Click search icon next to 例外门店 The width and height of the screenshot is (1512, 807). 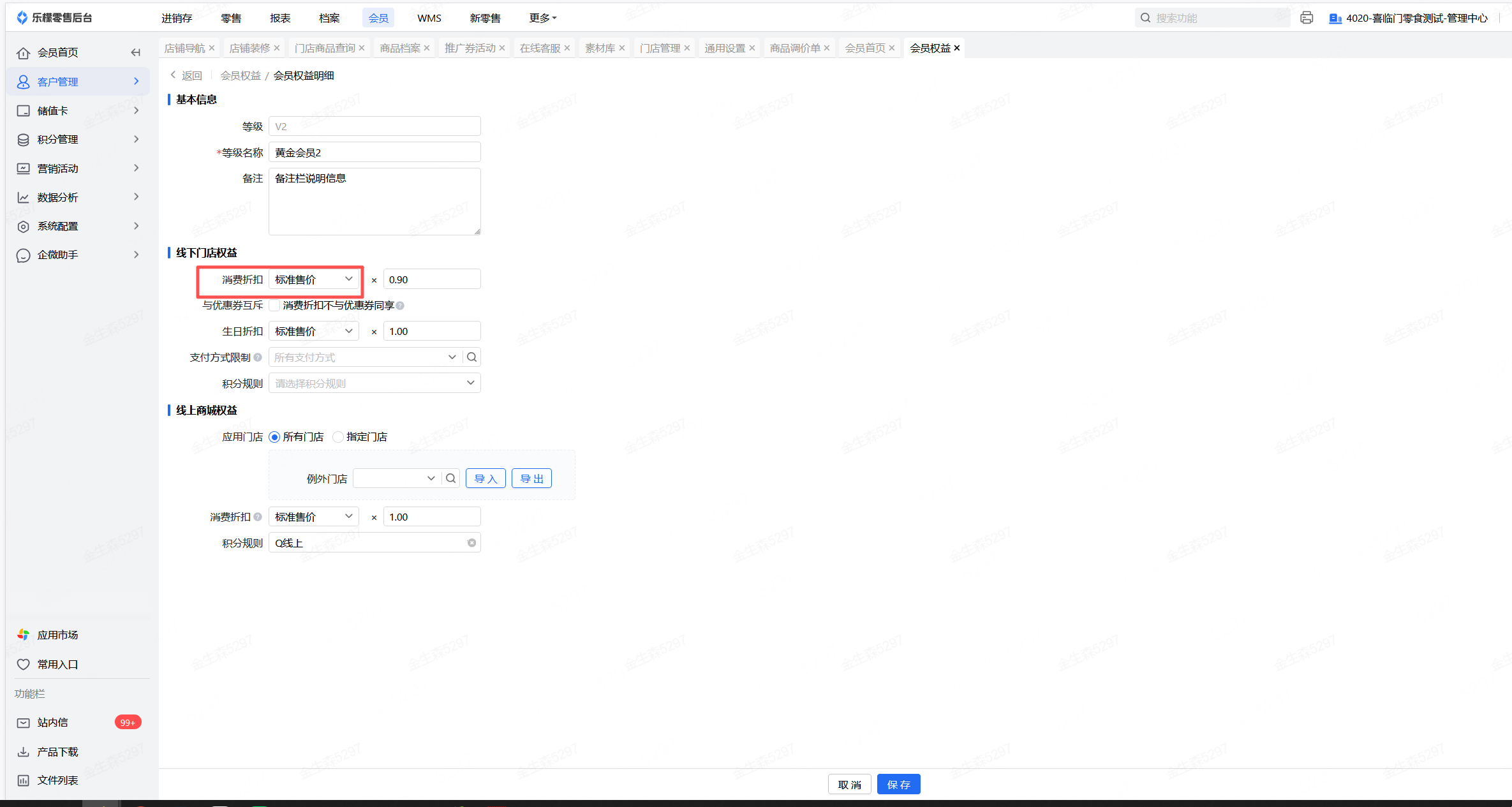[x=450, y=478]
